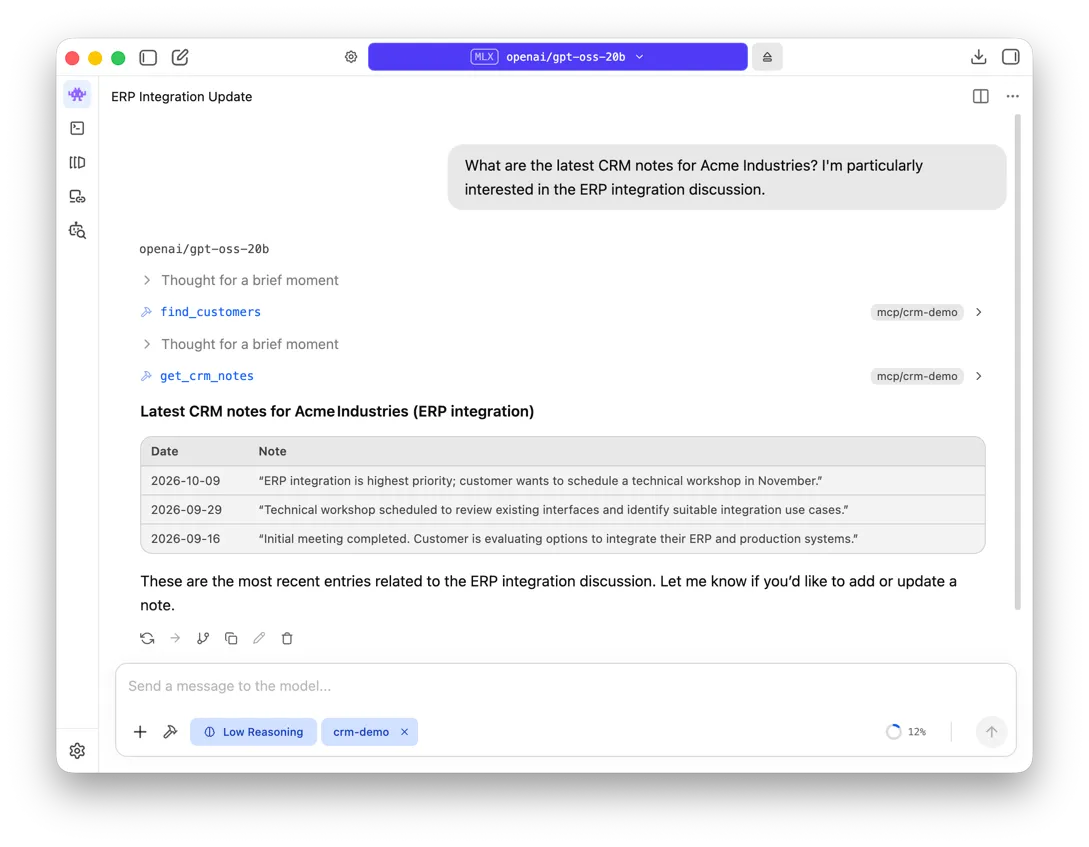The width and height of the screenshot is (1089, 847).
Task: Select the 2026-09-29 date cell
Action: [x=186, y=510]
